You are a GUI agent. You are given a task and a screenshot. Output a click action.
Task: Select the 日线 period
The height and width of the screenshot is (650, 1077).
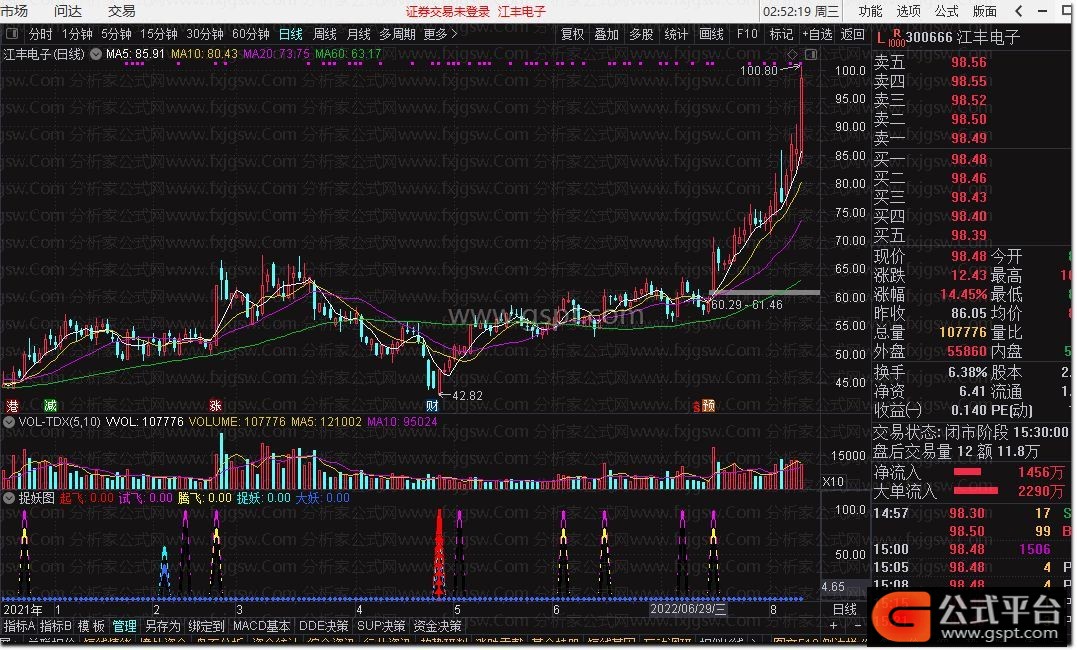pos(291,34)
